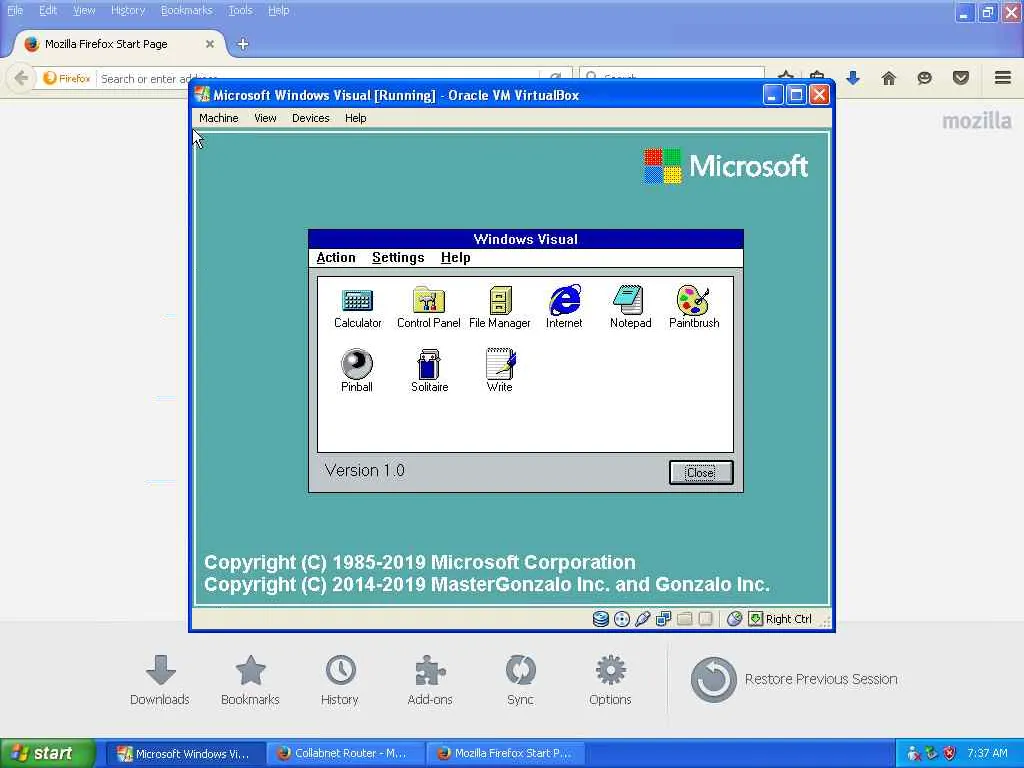
Task: Open a new Firefox tab with plus button
Action: (x=243, y=44)
